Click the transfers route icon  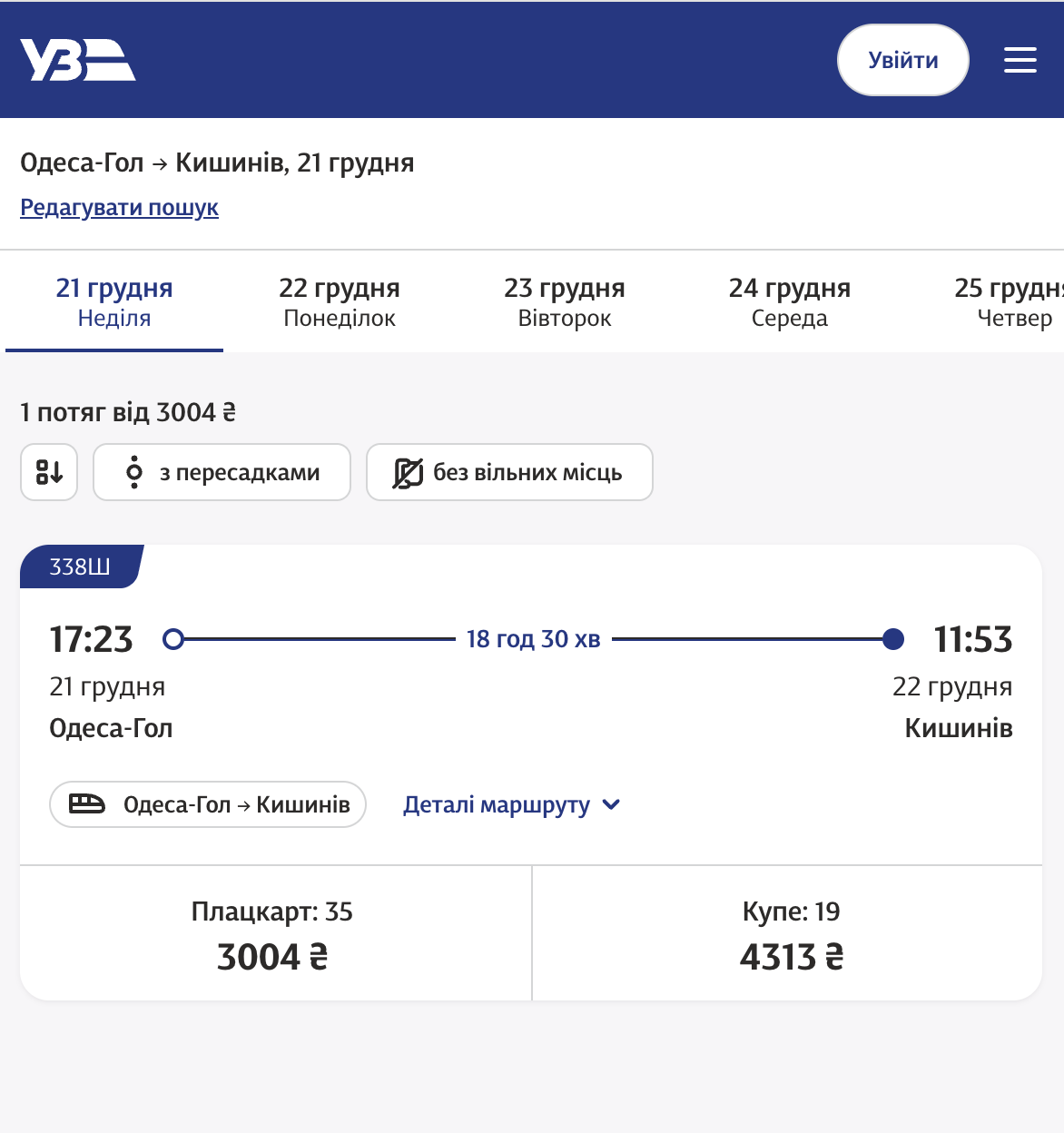click(x=134, y=473)
